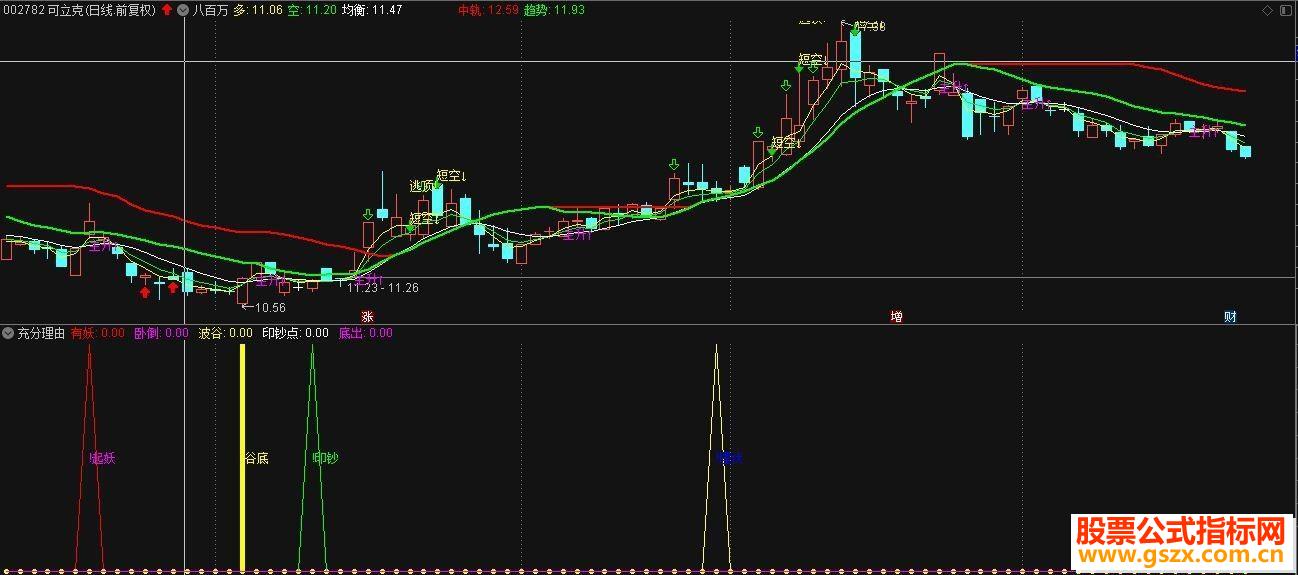Viewport: 1298px width, 575px height.
Task: Click the red 捉妖 spike
Action: pyautogui.click(x=89, y=458)
